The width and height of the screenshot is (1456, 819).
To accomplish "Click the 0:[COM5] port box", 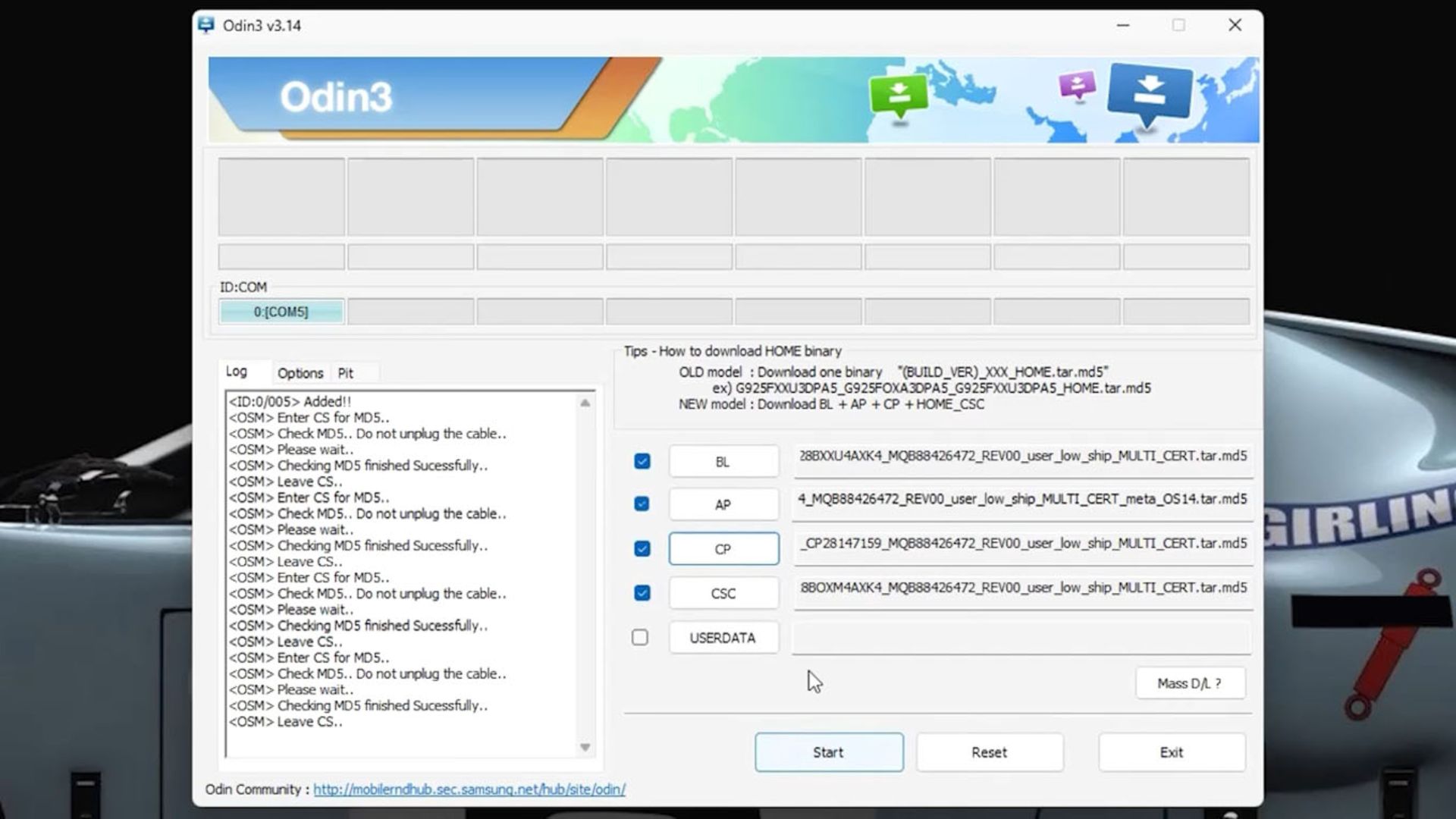I will coord(281,312).
